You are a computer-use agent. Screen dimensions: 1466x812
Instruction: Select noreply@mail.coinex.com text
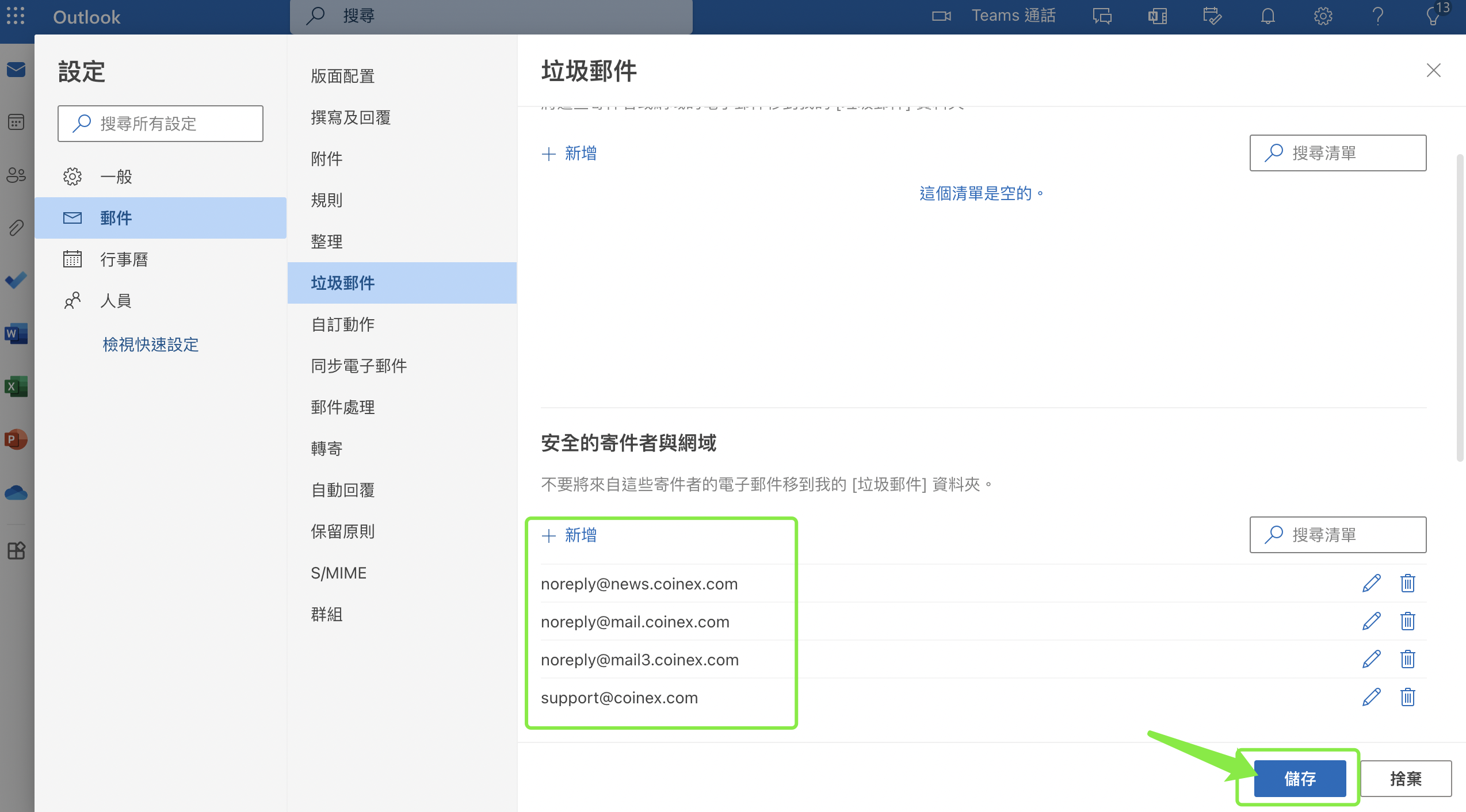[635, 622]
